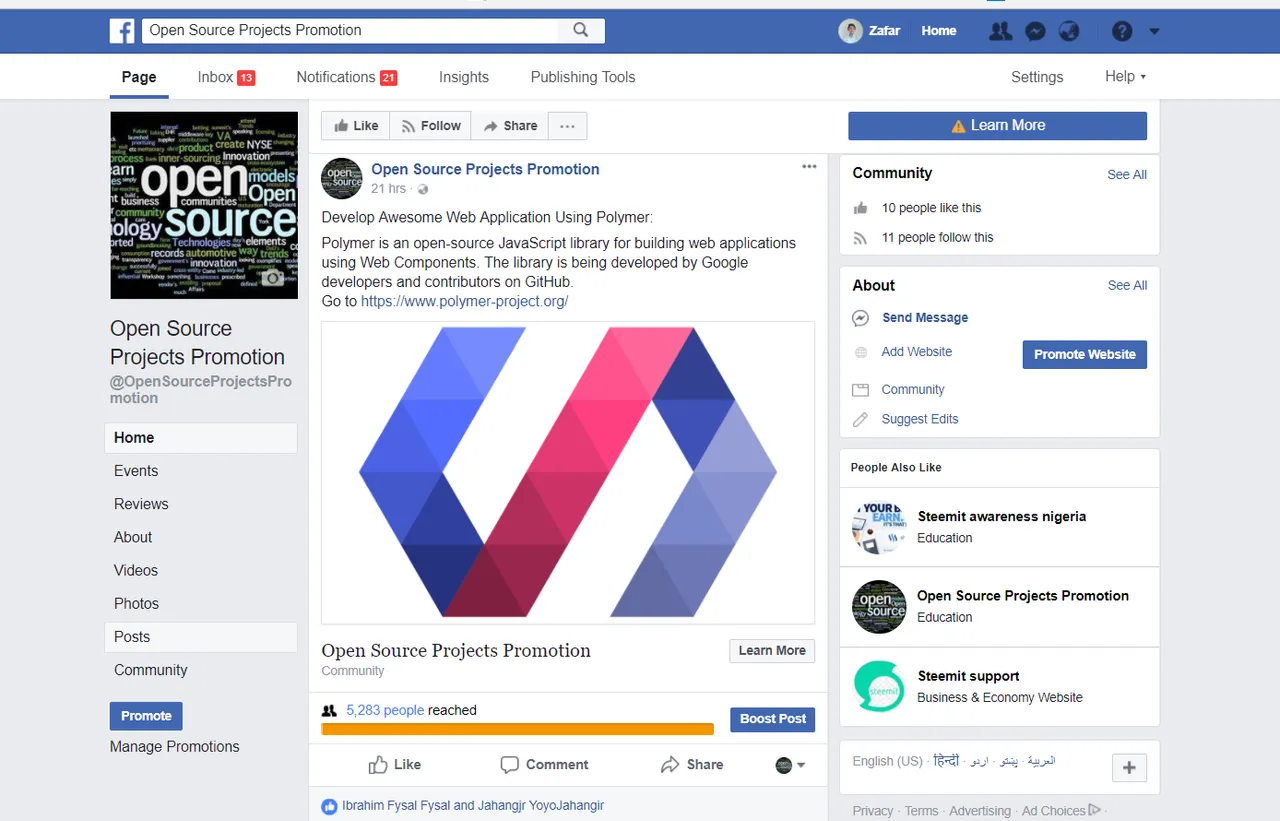
Task: Click the Facebook logo icon
Action: point(122,31)
